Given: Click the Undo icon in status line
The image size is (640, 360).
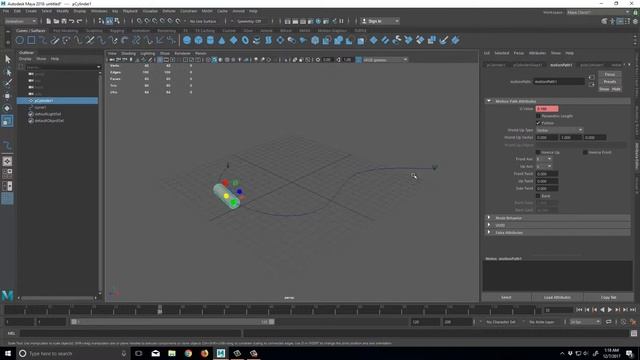Looking at the screenshot, I should point(72,21).
